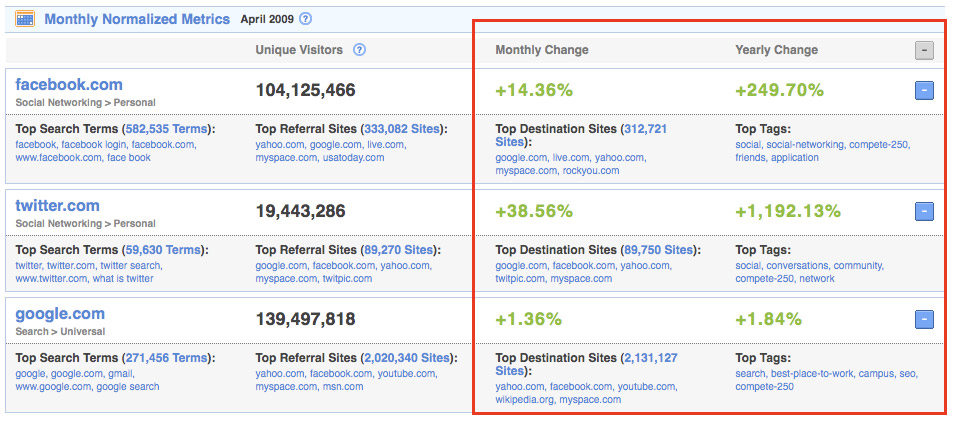
Task: Open google's 2,020,340 Sites referral link
Action: [x=407, y=358]
